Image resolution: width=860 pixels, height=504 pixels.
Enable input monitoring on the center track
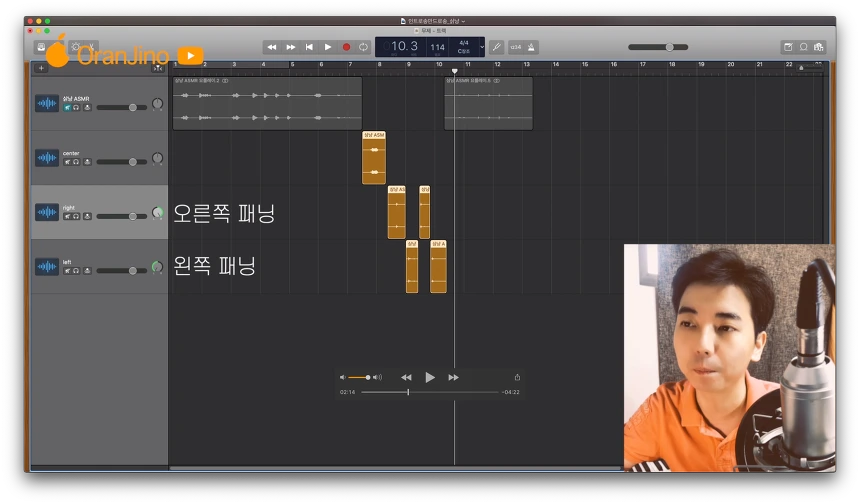(87, 162)
